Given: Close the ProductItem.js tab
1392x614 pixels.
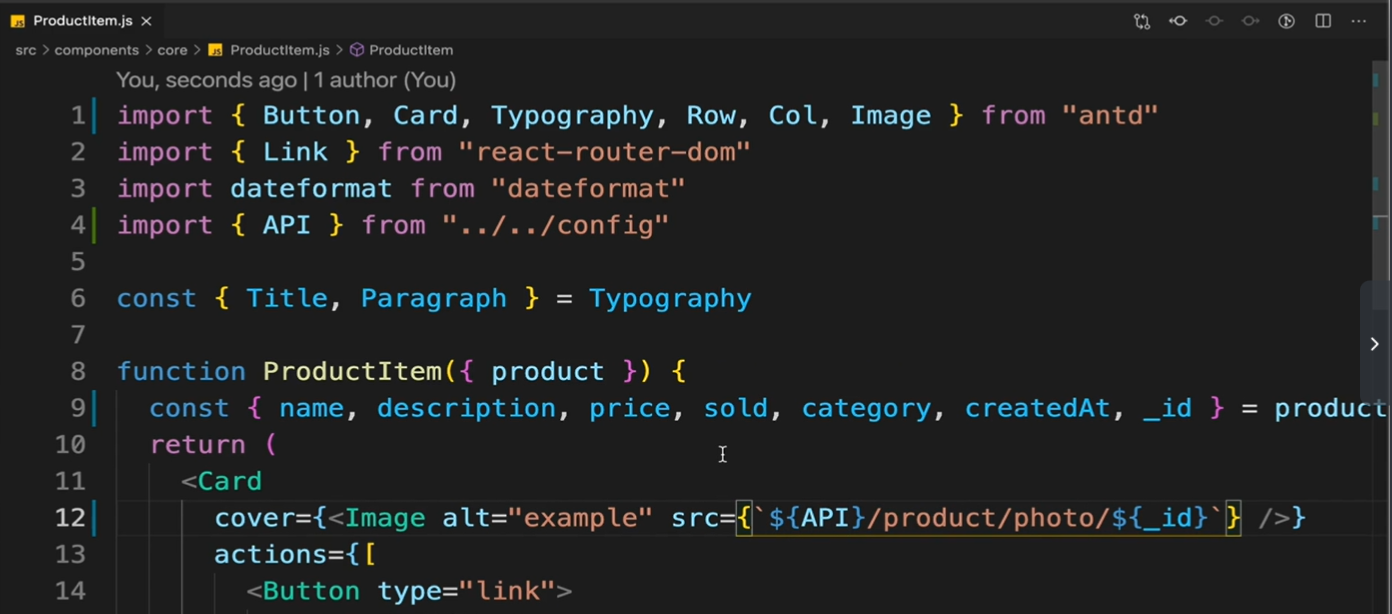Looking at the screenshot, I should coord(146,21).
